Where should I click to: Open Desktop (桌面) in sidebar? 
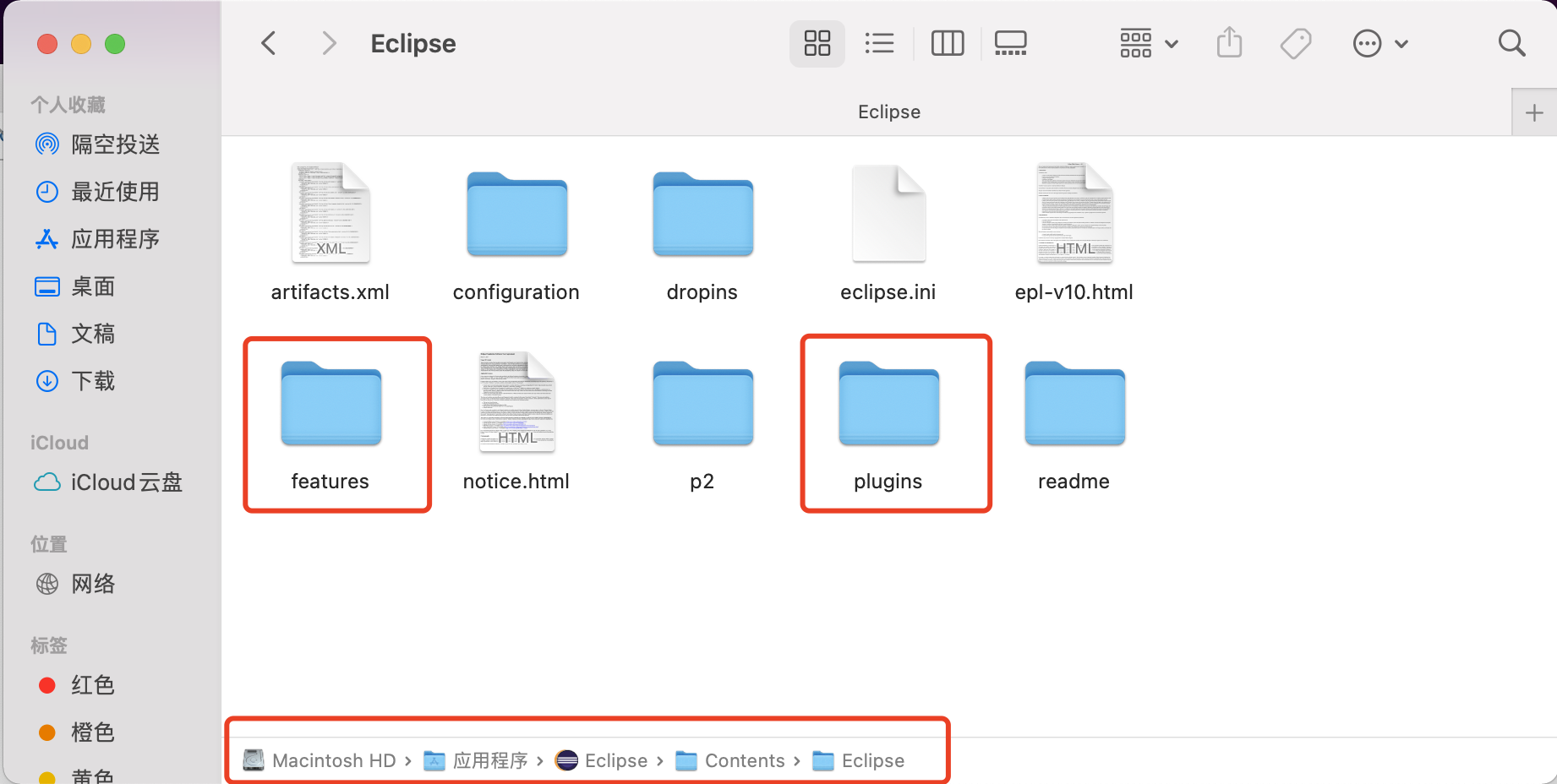pyautogui.click(x=75, y=286)
